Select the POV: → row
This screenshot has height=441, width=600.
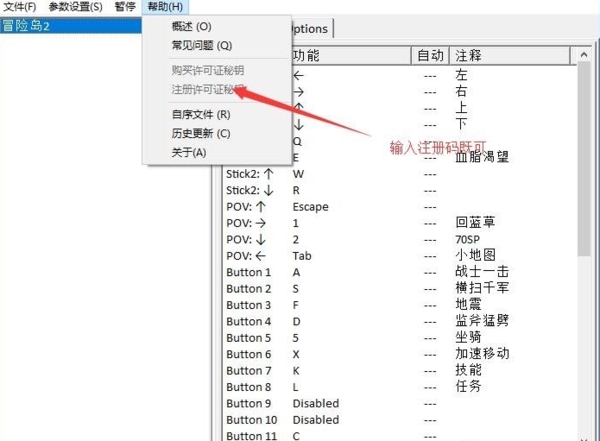(x=400, y=223)
